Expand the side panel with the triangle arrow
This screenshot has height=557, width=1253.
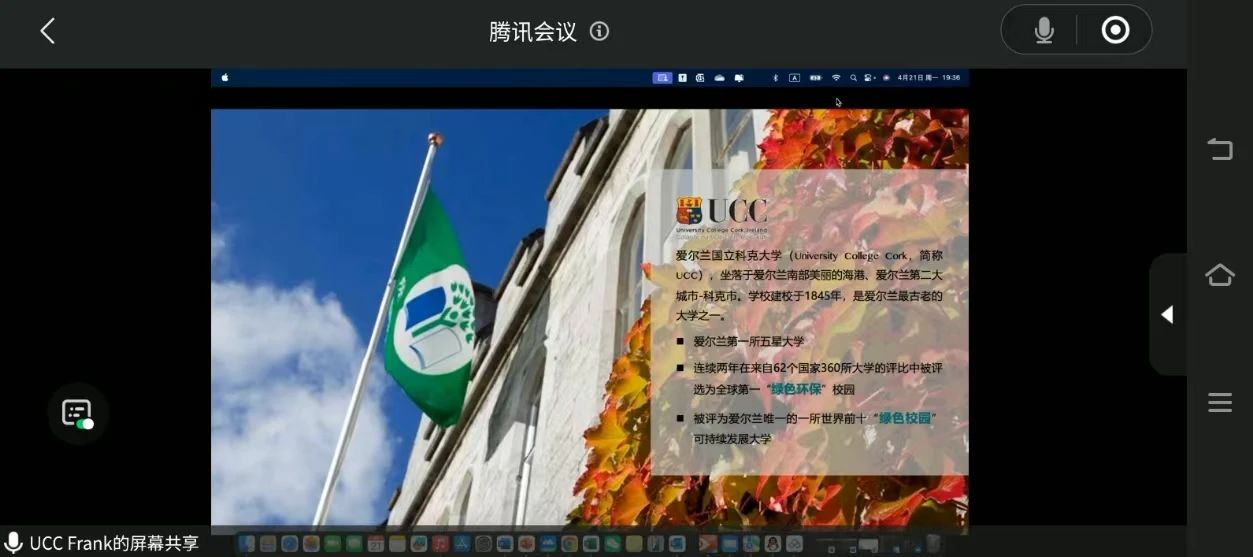(1166, 315)
